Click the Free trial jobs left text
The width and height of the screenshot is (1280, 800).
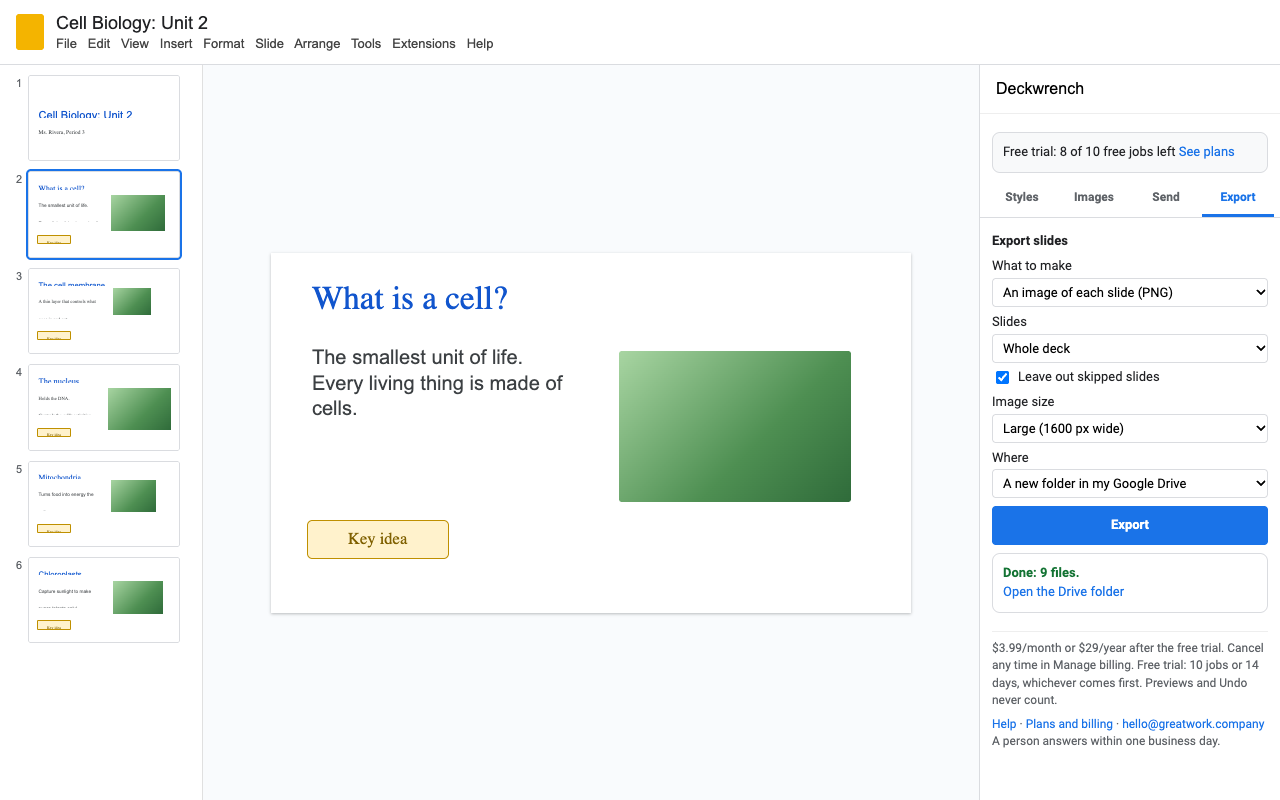(1089, 152)
